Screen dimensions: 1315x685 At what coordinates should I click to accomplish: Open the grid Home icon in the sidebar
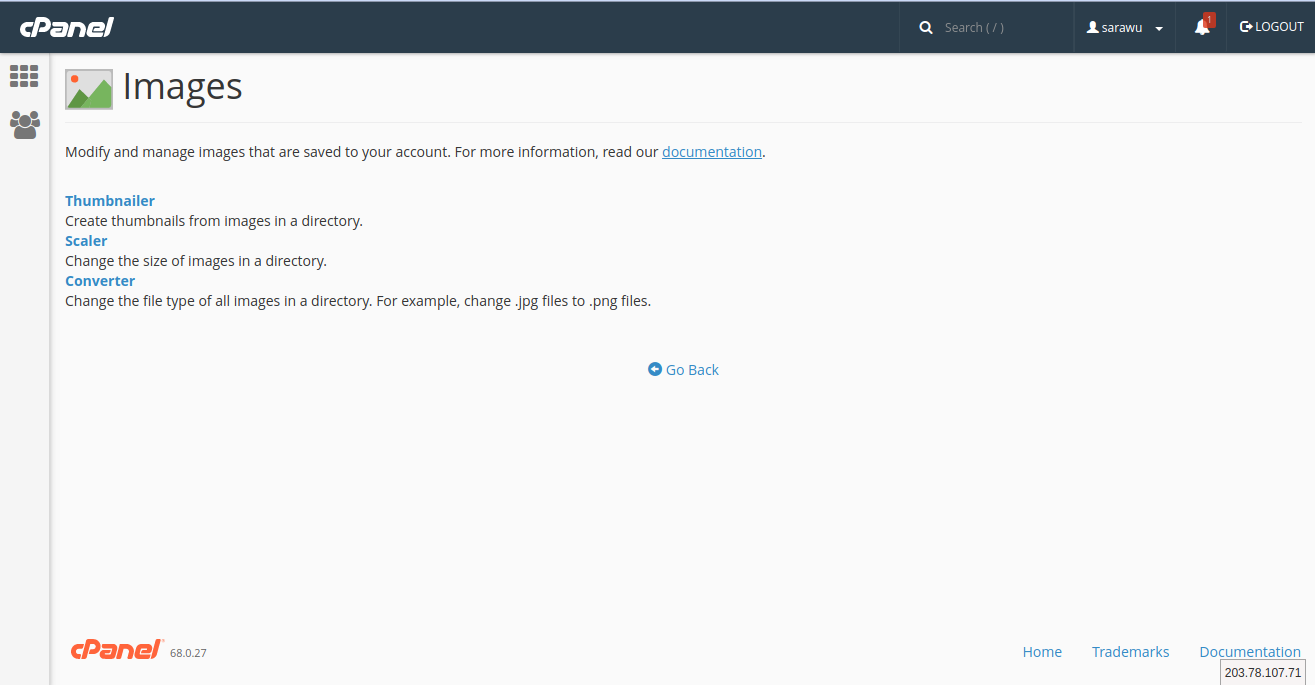tap(24, 76)
